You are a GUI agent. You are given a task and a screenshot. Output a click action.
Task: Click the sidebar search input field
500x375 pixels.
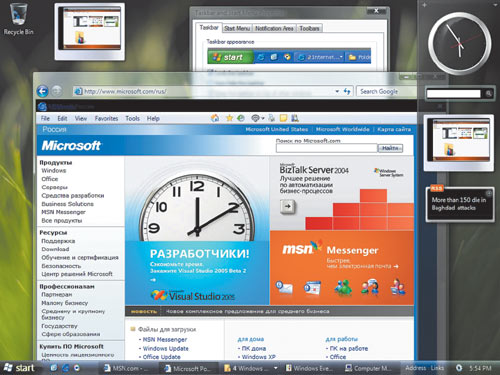coord(454,94)
